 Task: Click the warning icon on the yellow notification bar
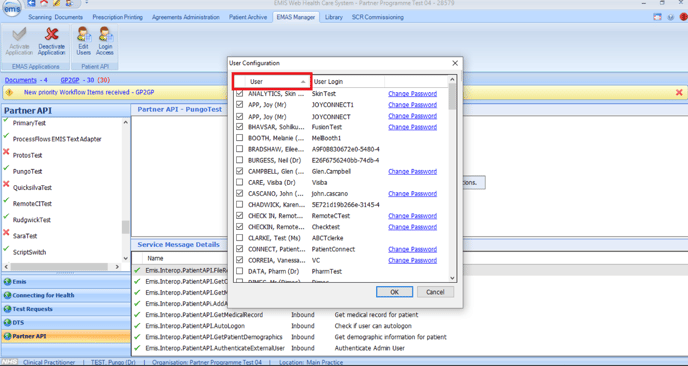pyautogui.click(x=10, y=93)
